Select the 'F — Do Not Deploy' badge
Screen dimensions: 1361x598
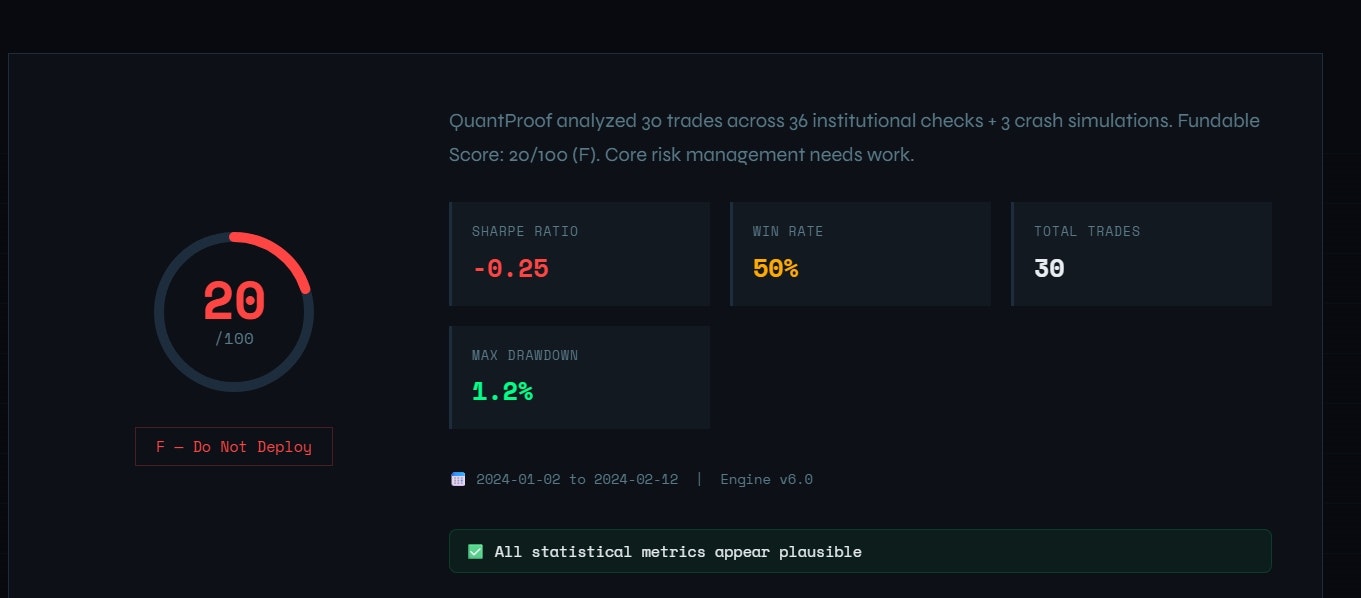click(233, 446)
